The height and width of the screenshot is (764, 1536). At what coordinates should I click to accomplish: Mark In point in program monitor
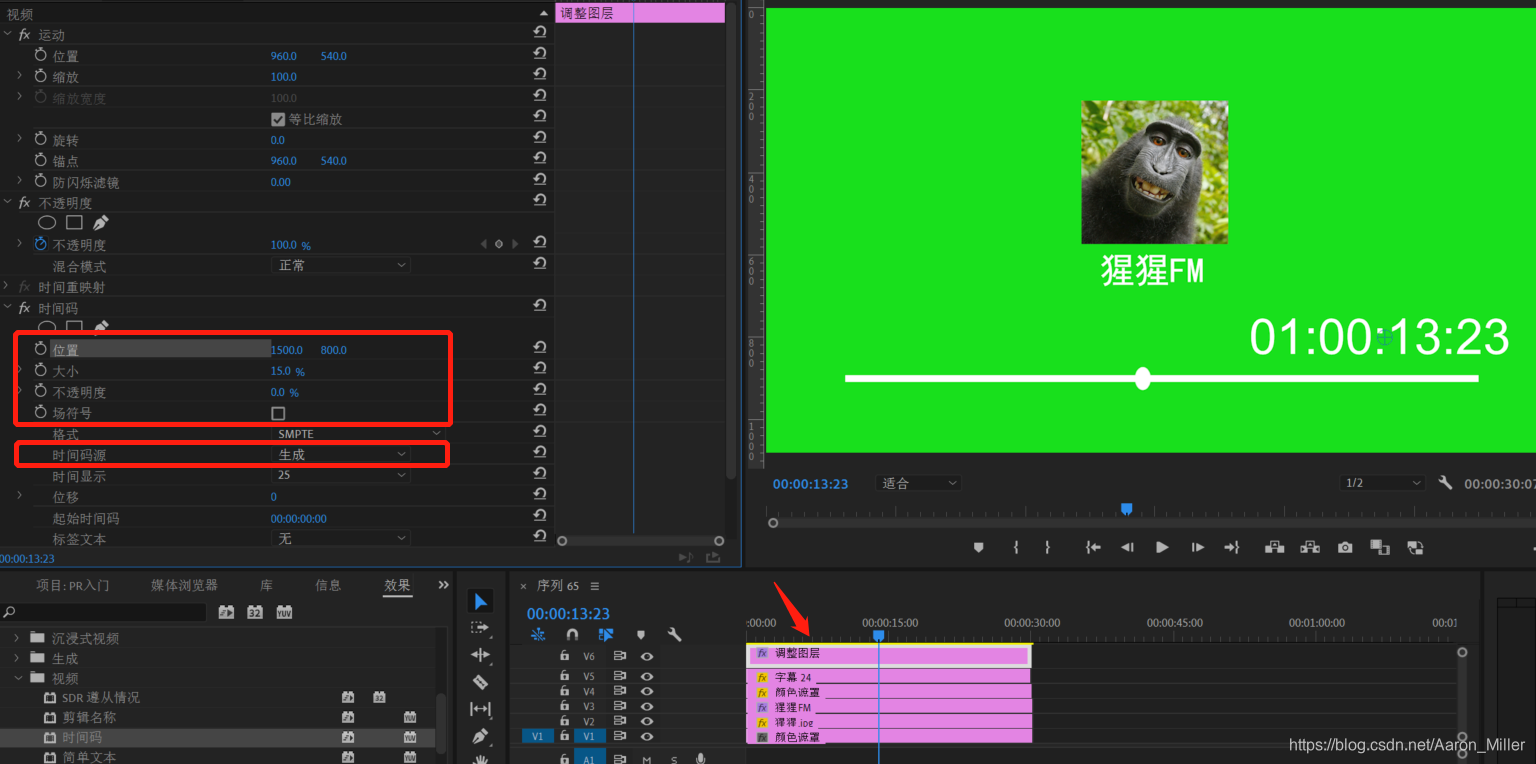1016,547
